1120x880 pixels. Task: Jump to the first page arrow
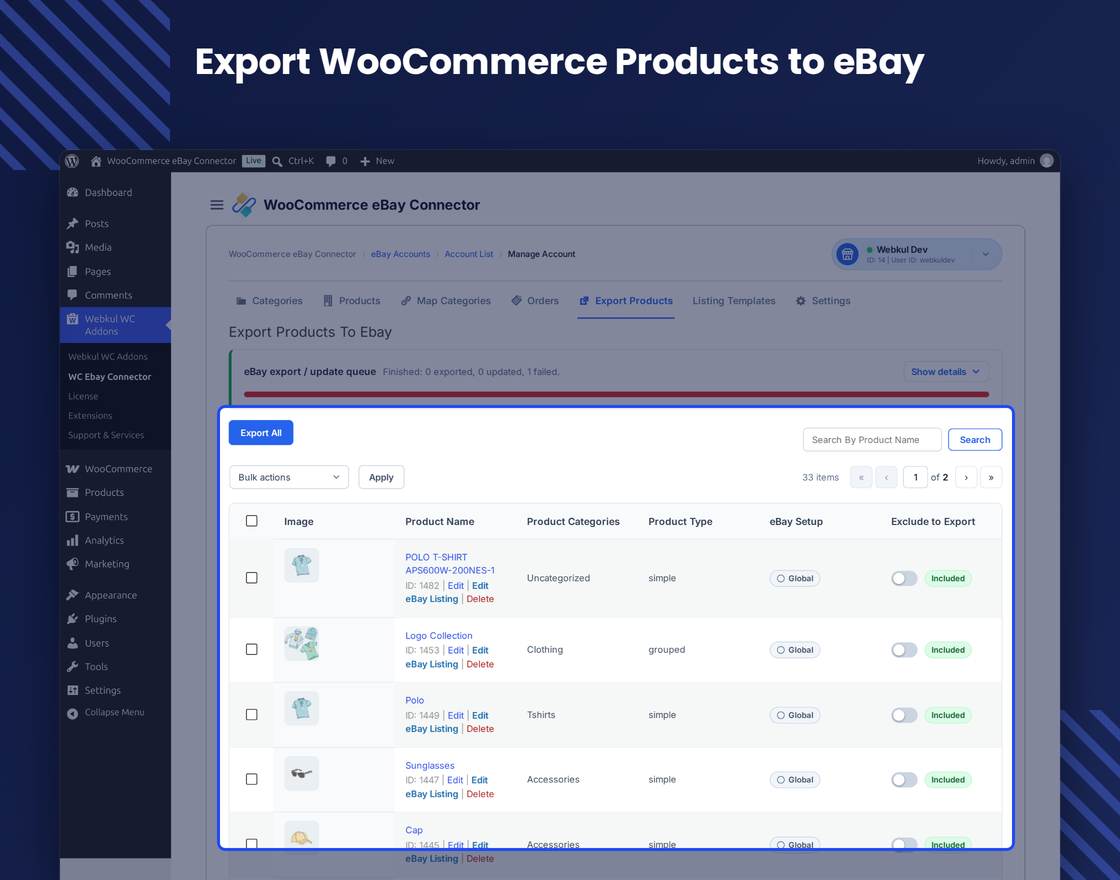click(x=861, y=477)
